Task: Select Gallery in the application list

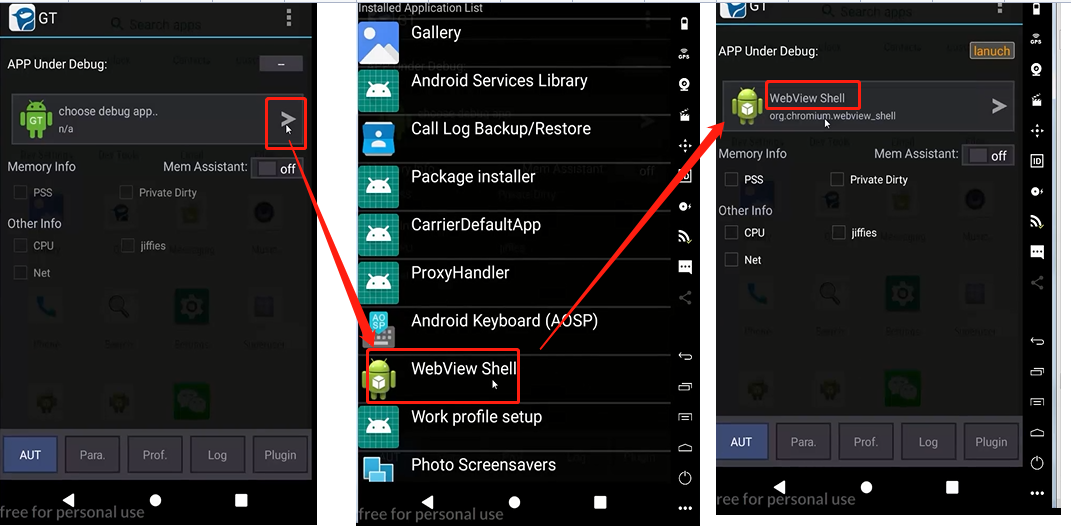Action: pyautogui.click(x=514, y=42)
